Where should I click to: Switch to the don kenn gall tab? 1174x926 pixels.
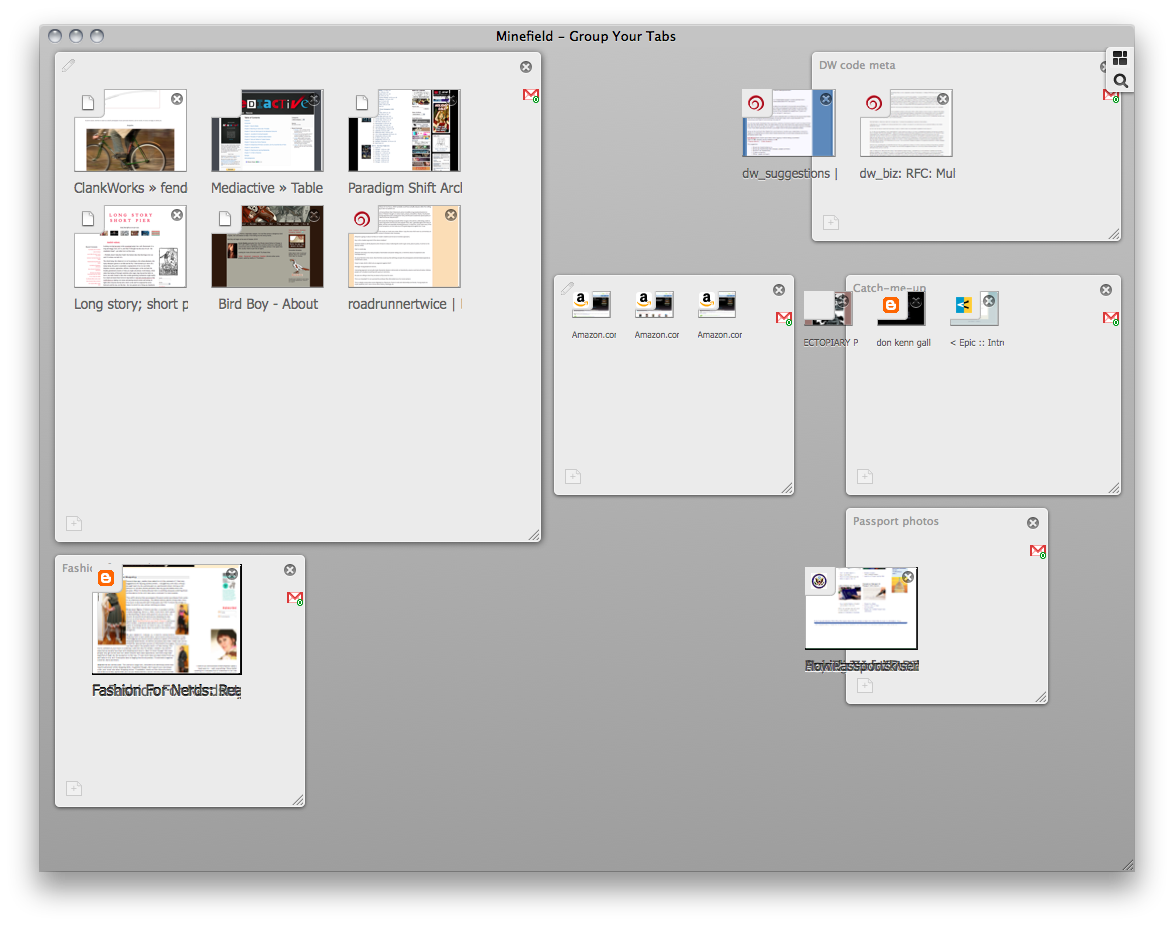point(902,310)
